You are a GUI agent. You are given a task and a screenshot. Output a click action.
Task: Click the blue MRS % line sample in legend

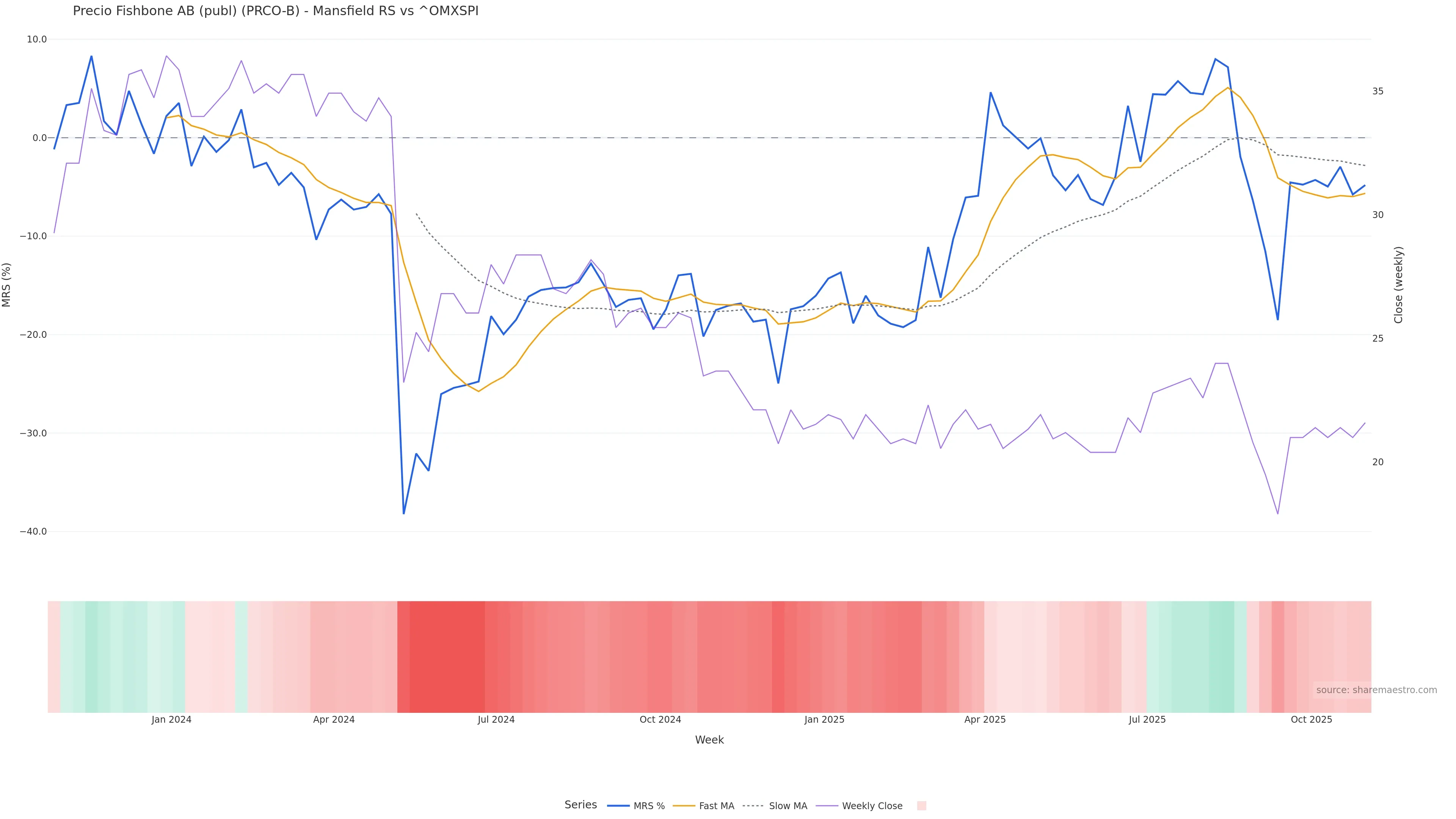pyautogui.click(x=618, y=806)
